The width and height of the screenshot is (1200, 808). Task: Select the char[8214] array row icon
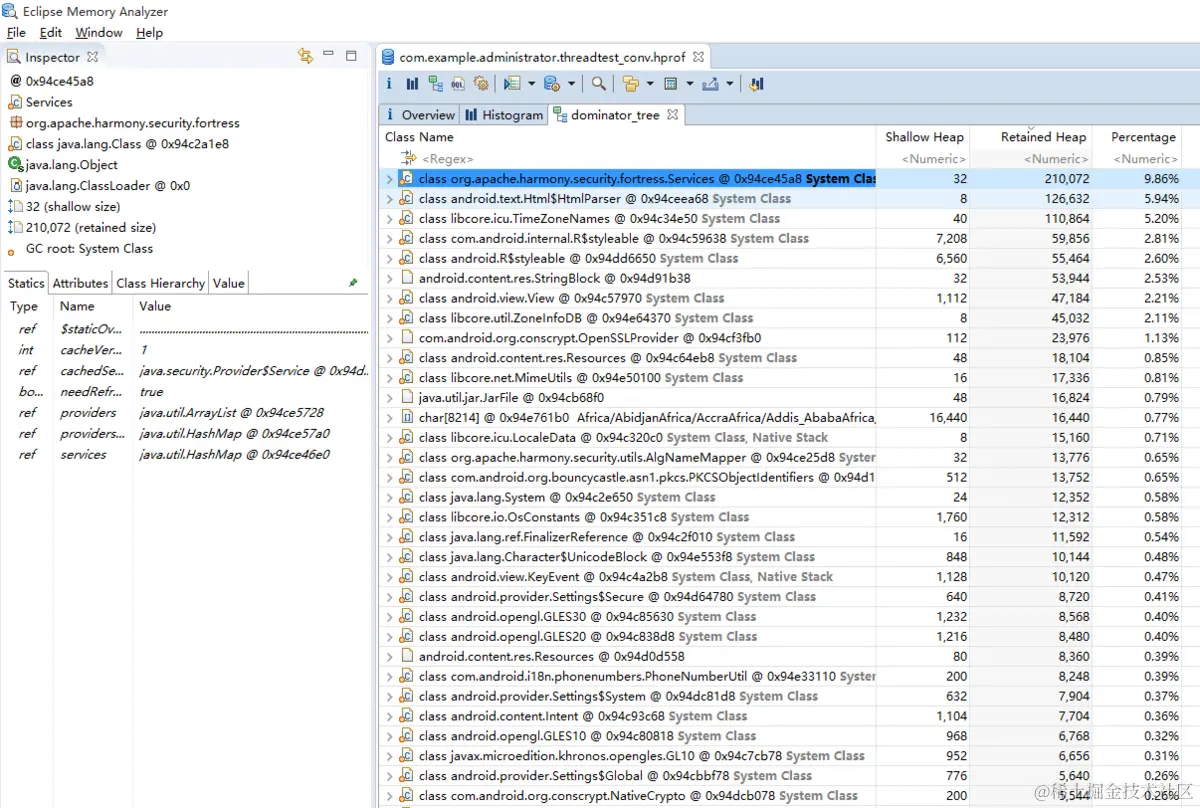[407, 418]
